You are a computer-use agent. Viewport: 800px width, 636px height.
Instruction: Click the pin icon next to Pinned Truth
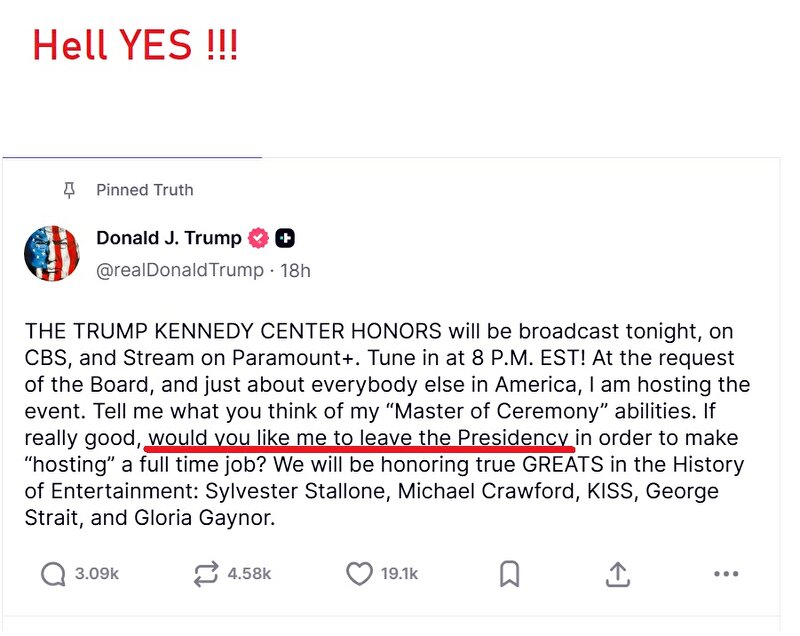tap(69, 190)
